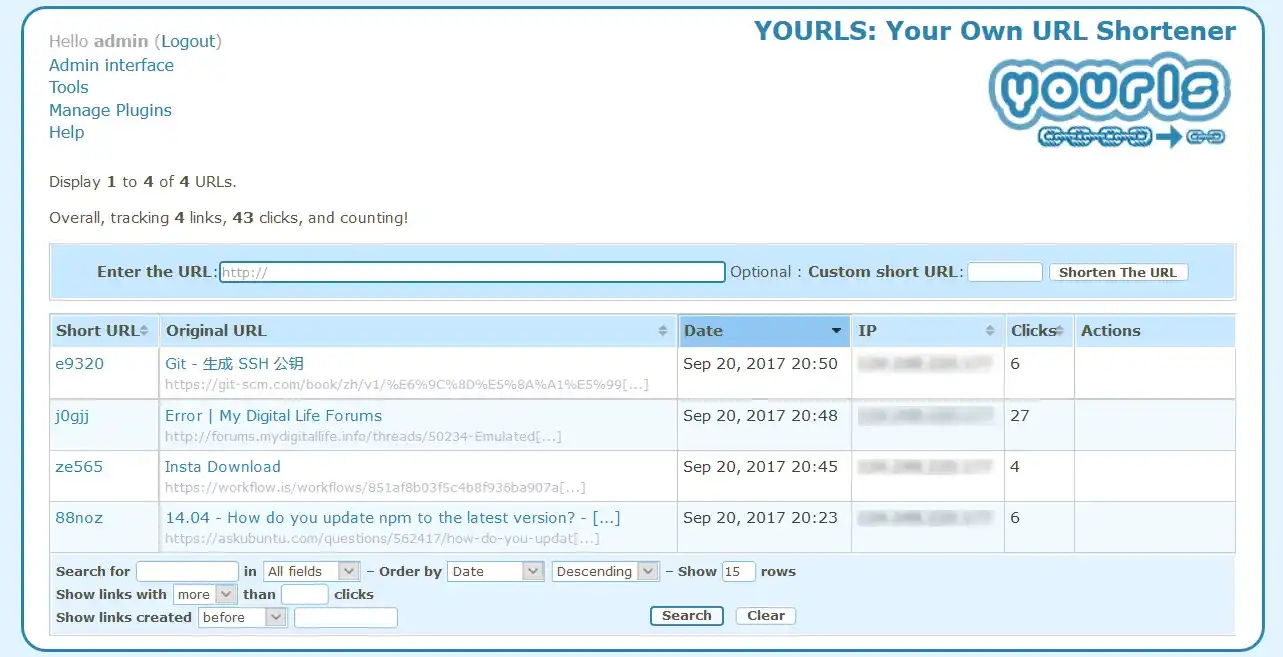Focus the Custom short URL field
This screenshot has width=1283, height=657.
pyautogui.click(x=1005, y=272)
